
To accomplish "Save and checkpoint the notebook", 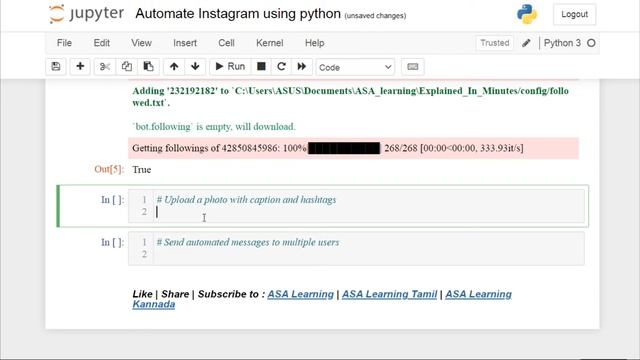I will [x=56, y=67].
